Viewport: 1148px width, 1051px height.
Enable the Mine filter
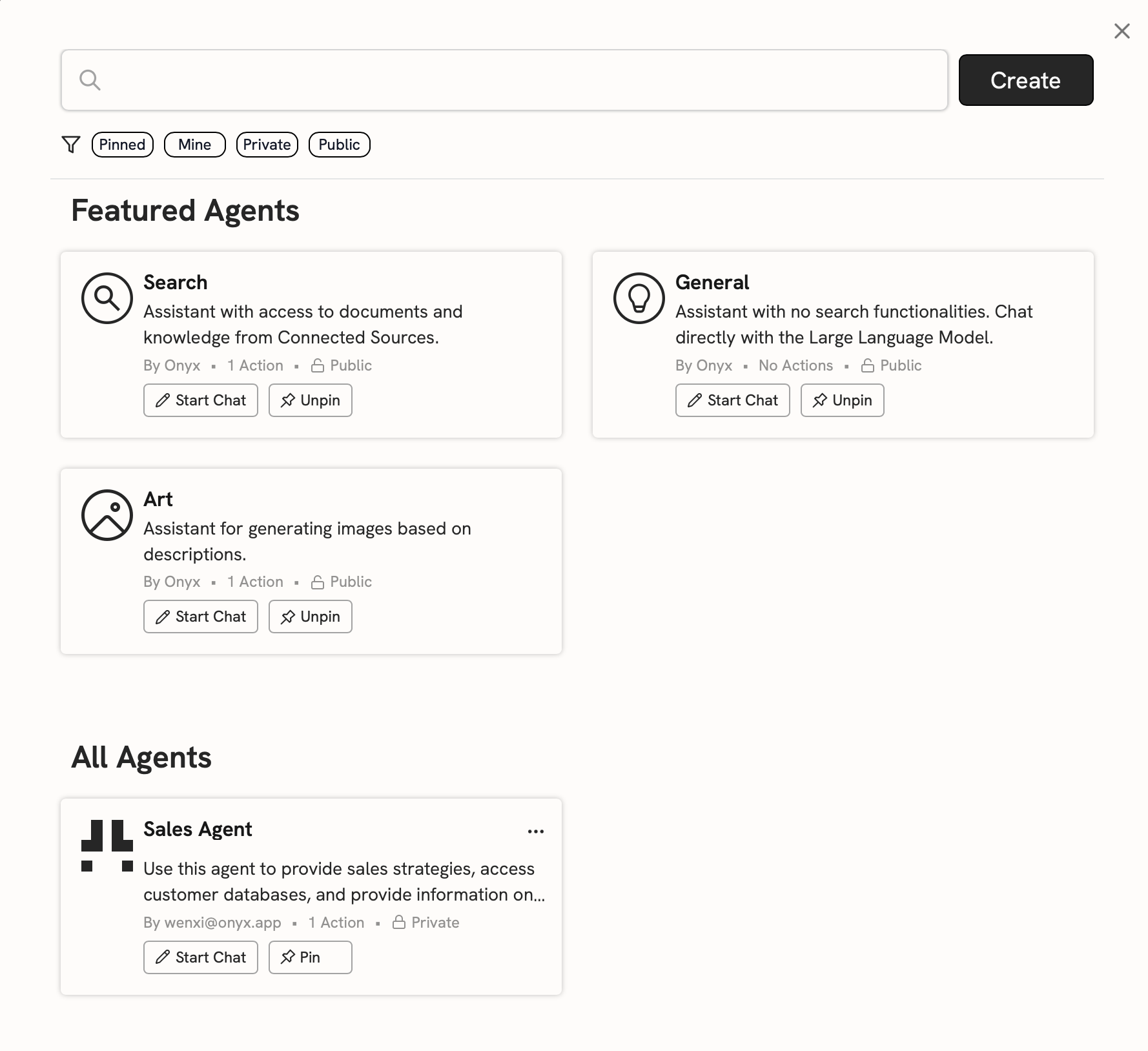[x=194, y=145]
